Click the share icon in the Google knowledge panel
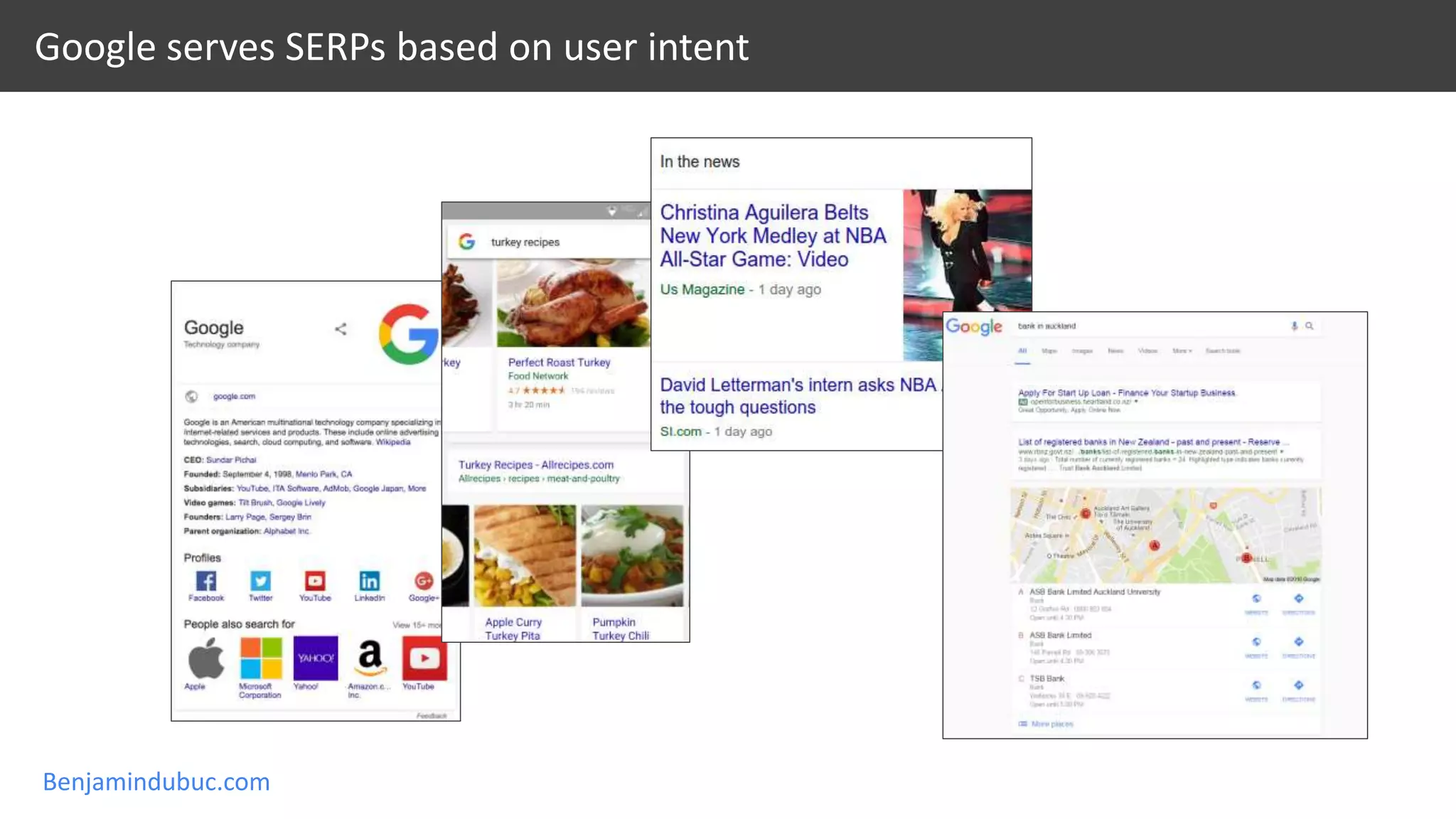 (x=341, y=328)
